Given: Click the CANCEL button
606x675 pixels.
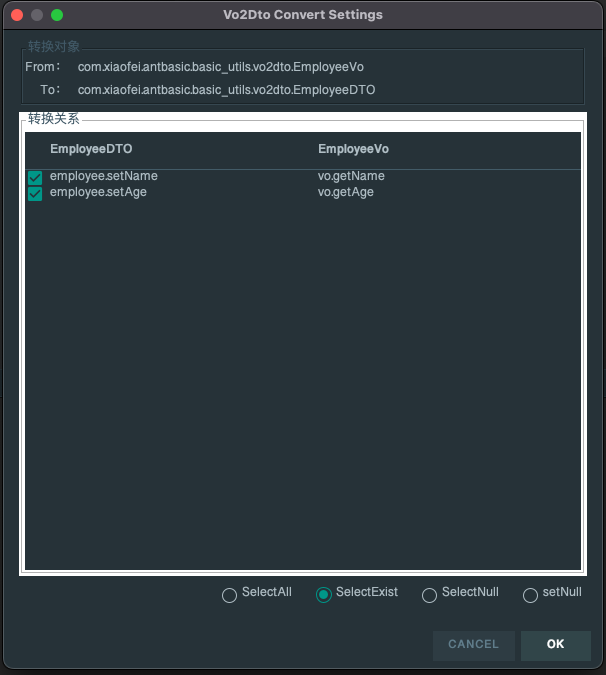Looking at the screenshot, I should pos(473,645).
